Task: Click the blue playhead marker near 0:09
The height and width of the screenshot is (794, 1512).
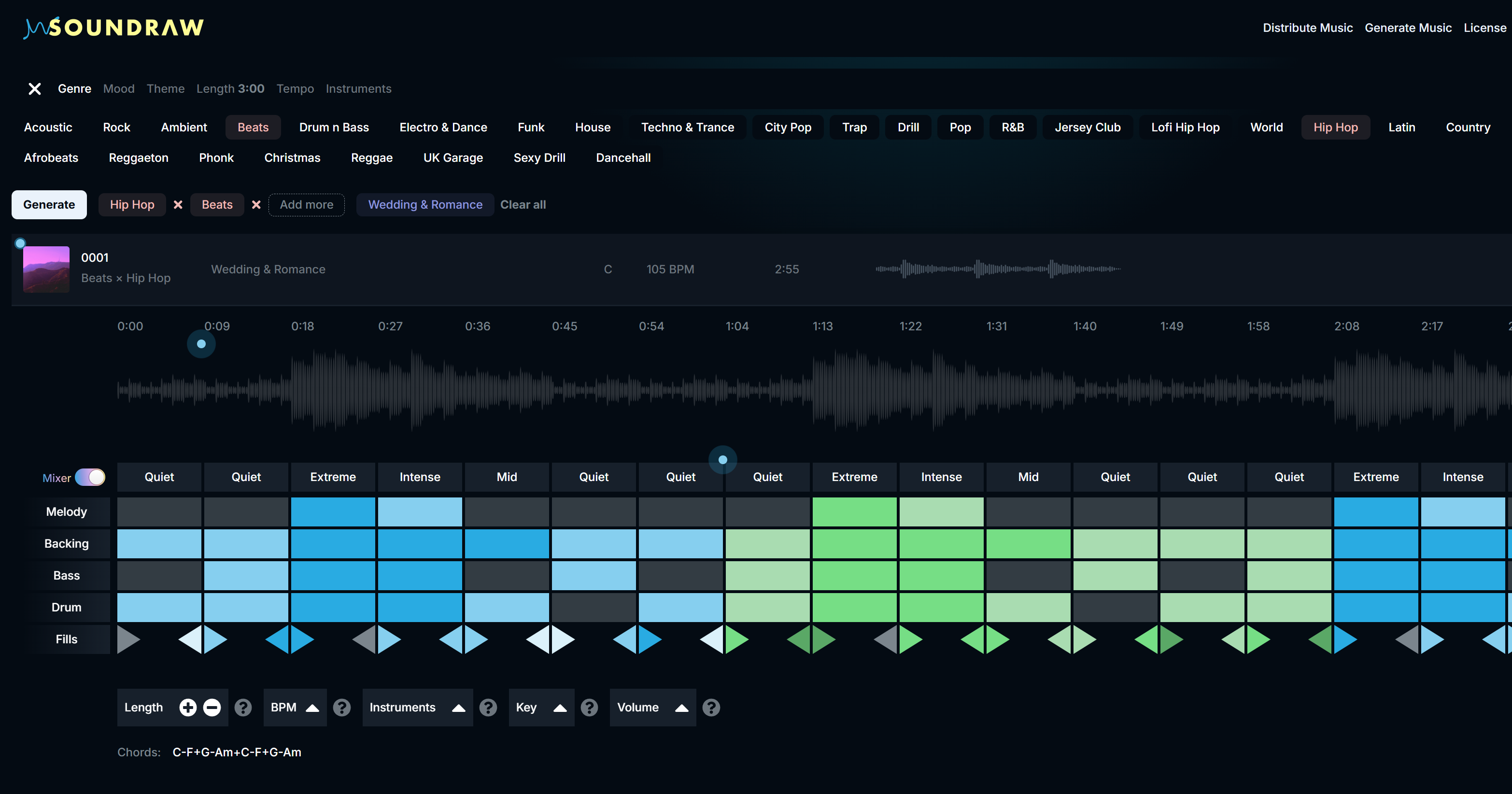Action: (201, 344)
